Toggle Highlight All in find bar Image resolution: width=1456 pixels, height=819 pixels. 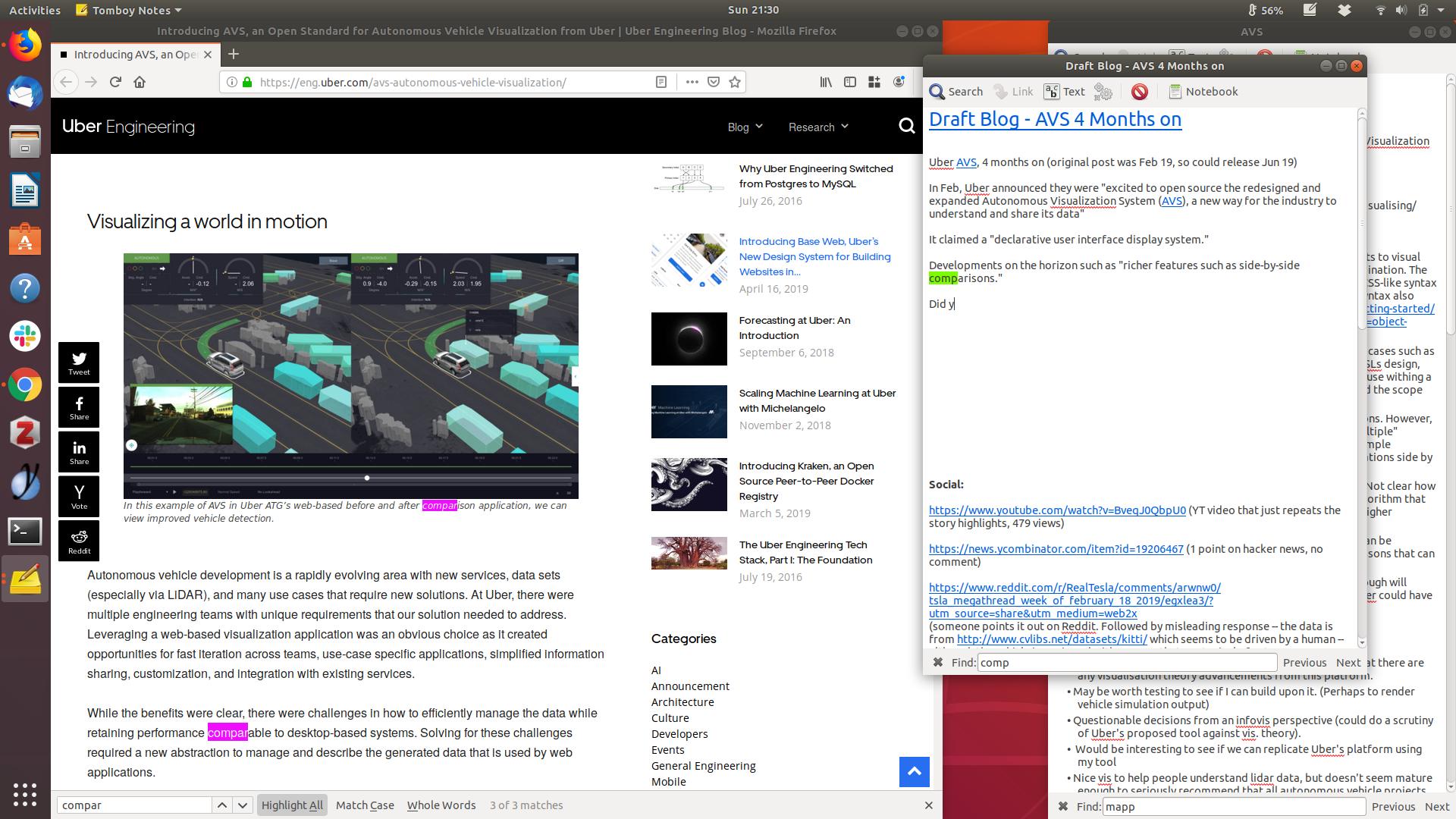click(x=292, y=805)
